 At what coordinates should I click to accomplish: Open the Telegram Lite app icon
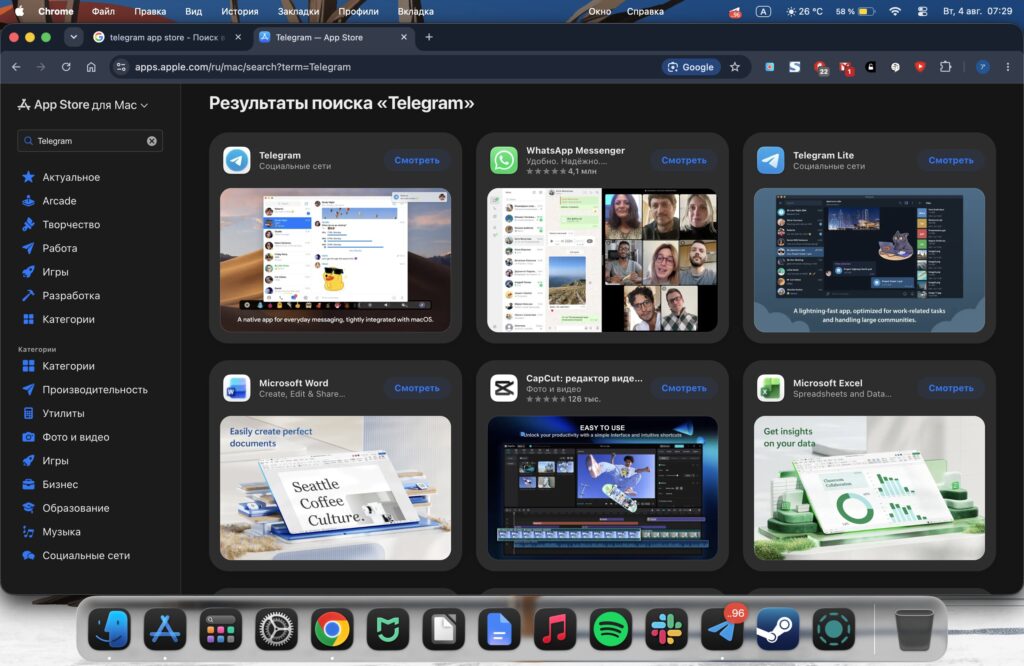pyautogui.click(x=771, y=160)
